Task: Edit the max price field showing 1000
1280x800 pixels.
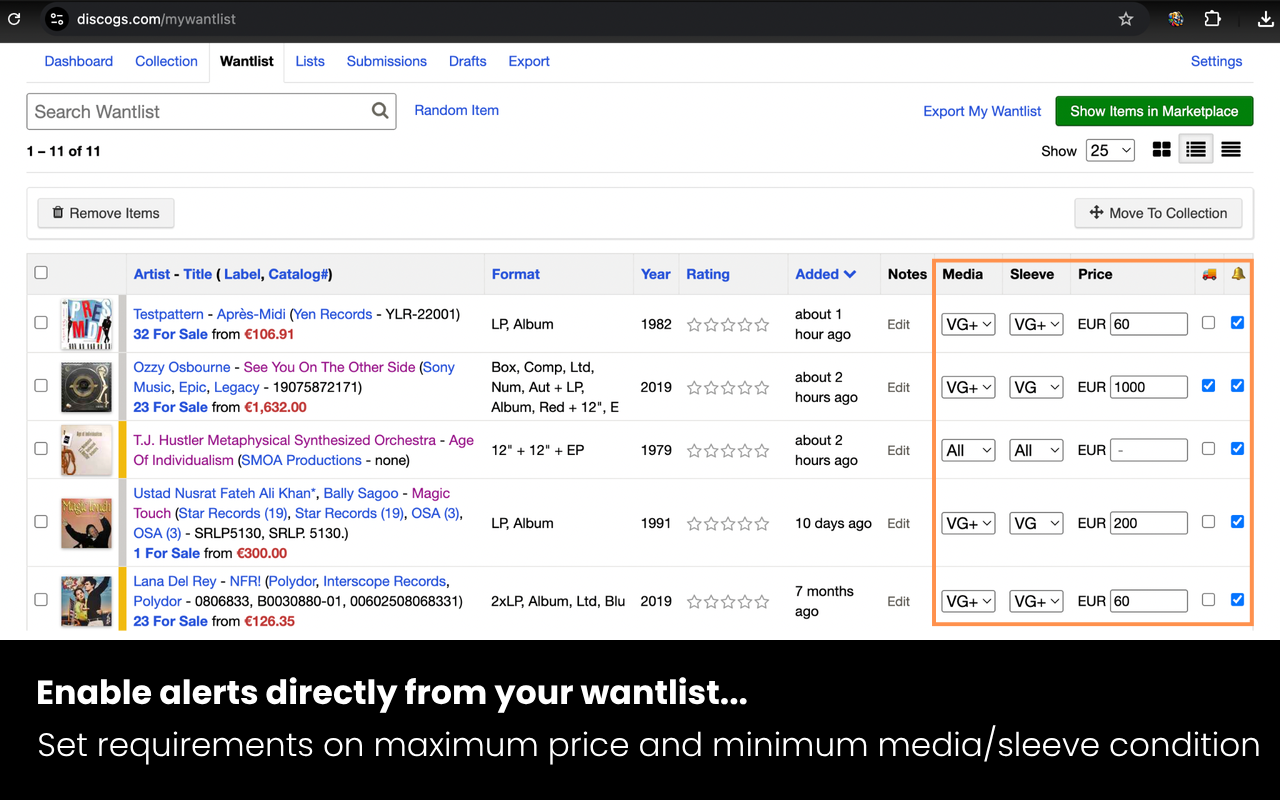Action: pos(1149,387)
